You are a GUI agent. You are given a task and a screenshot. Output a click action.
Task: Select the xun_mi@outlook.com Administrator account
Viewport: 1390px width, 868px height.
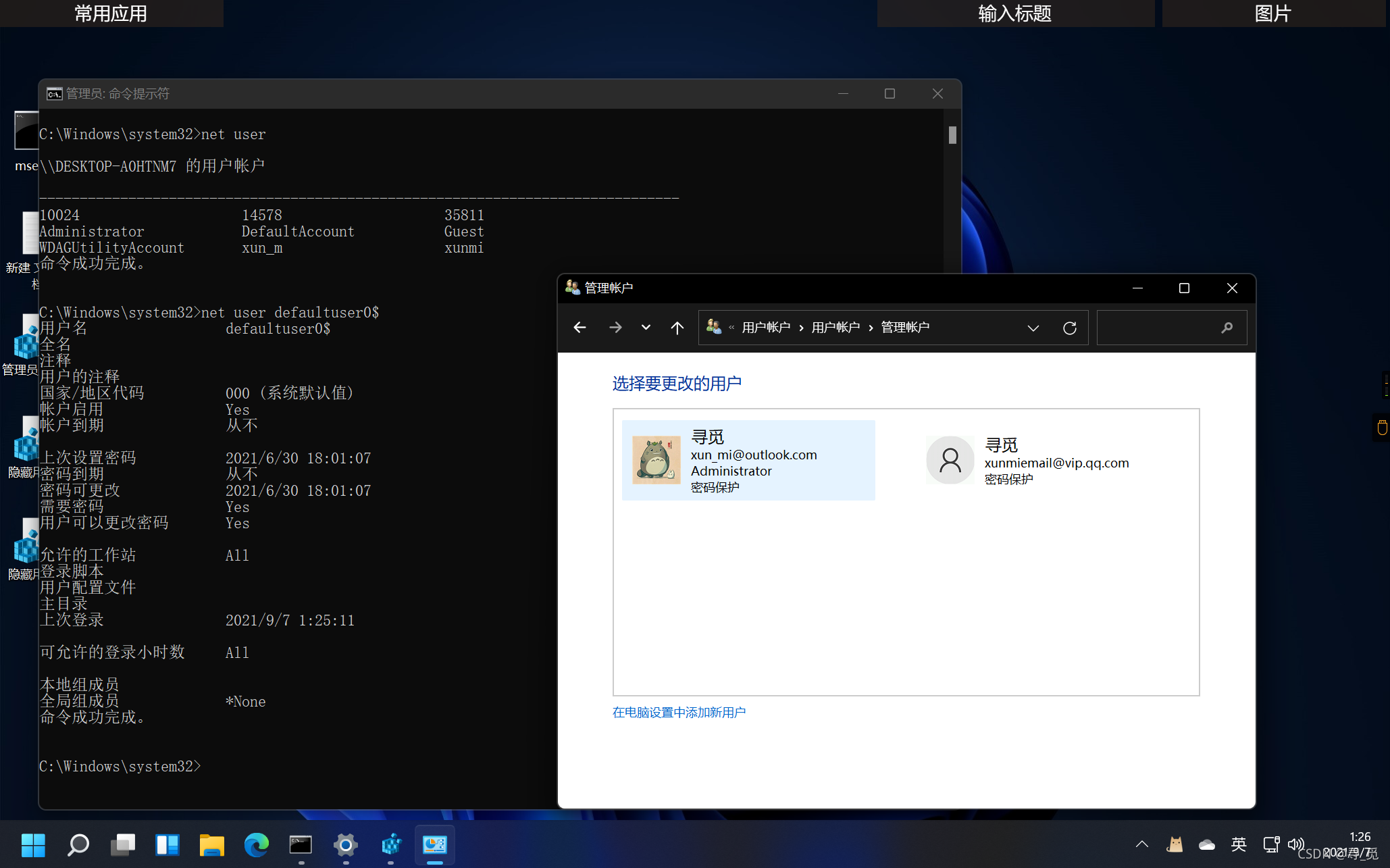(x=748, y=460)
